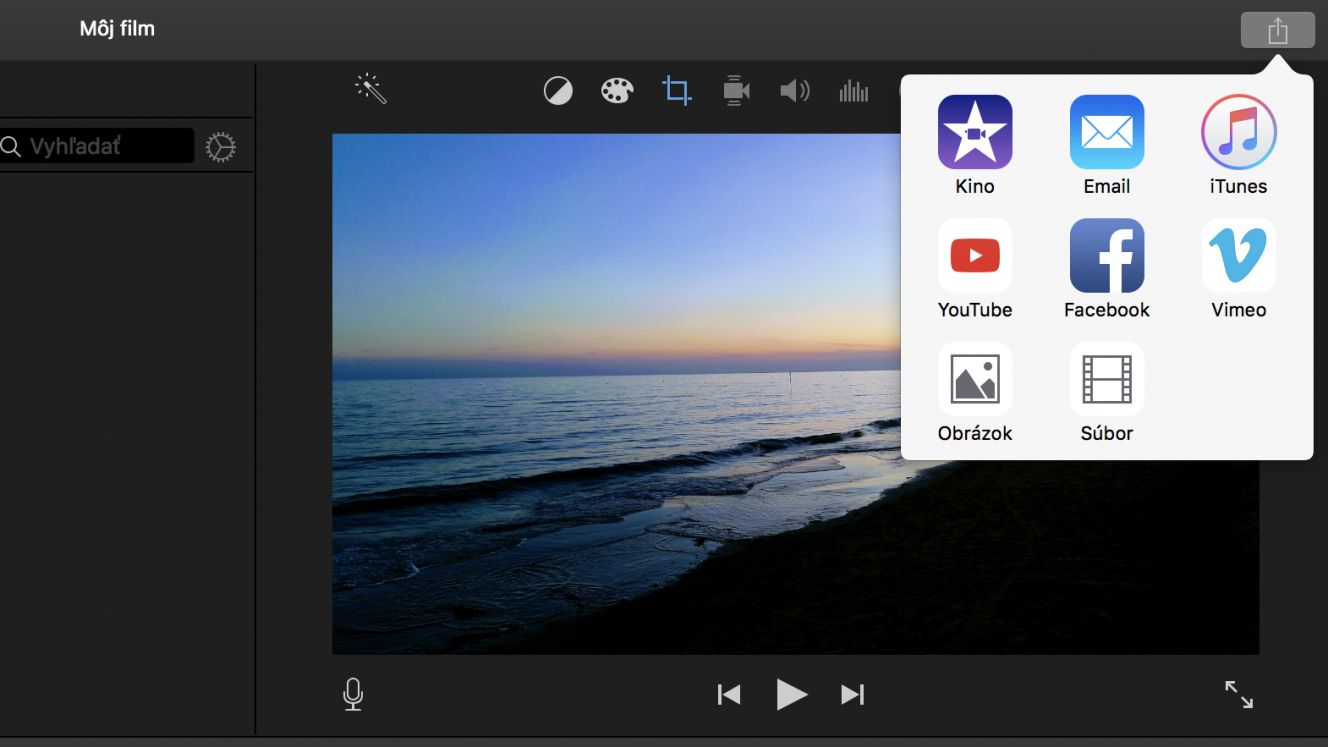
Task: Click into the Vyhľadať search field
Action: 97,146
